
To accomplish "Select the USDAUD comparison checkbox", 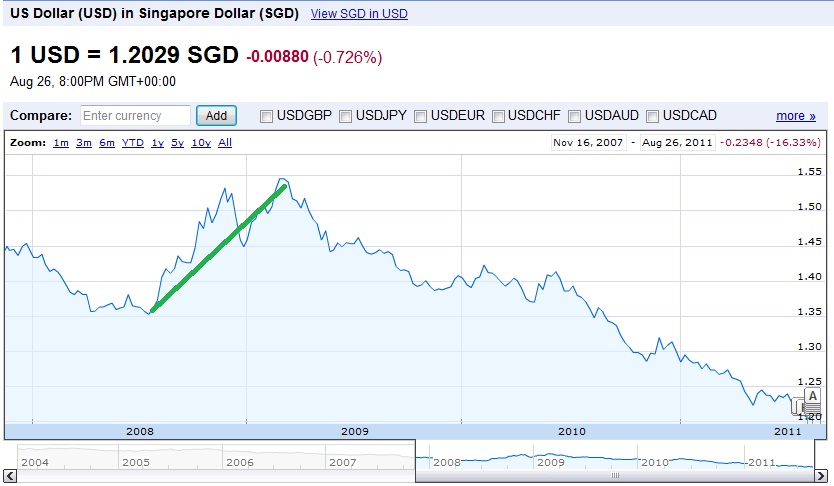I will click(575, 116).
